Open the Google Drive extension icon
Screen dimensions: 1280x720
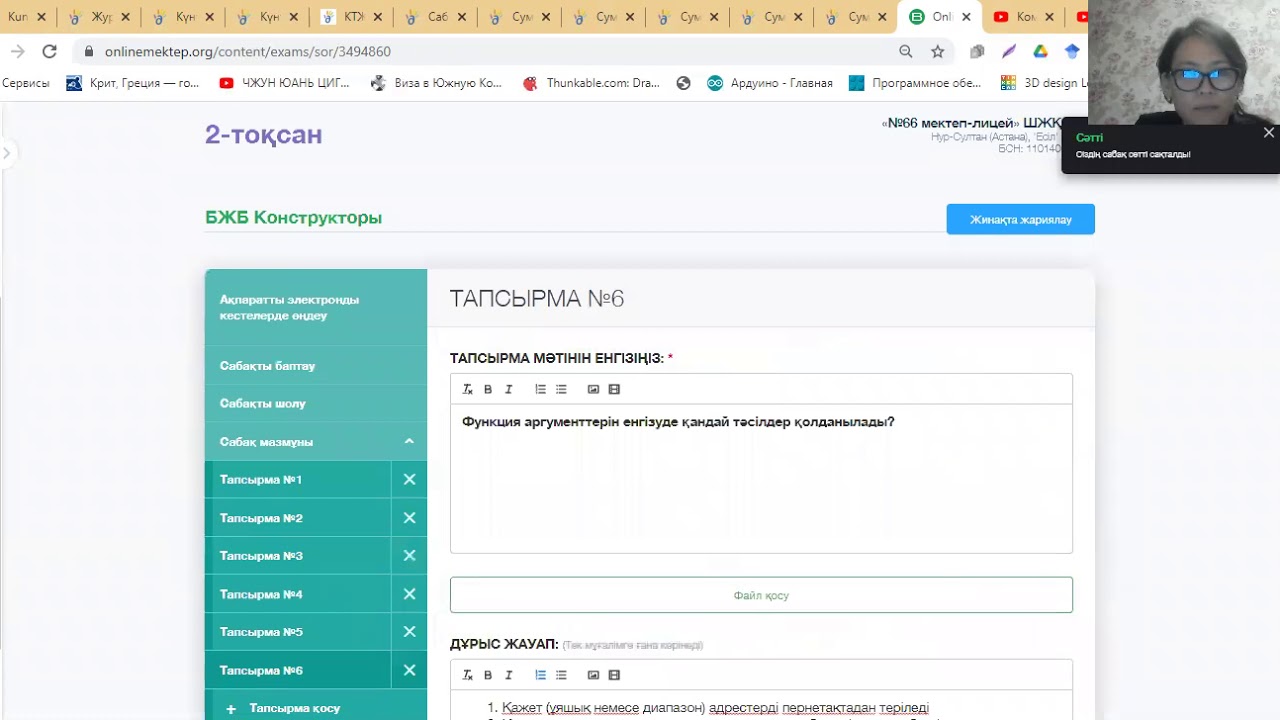[x=1040, y=51]
